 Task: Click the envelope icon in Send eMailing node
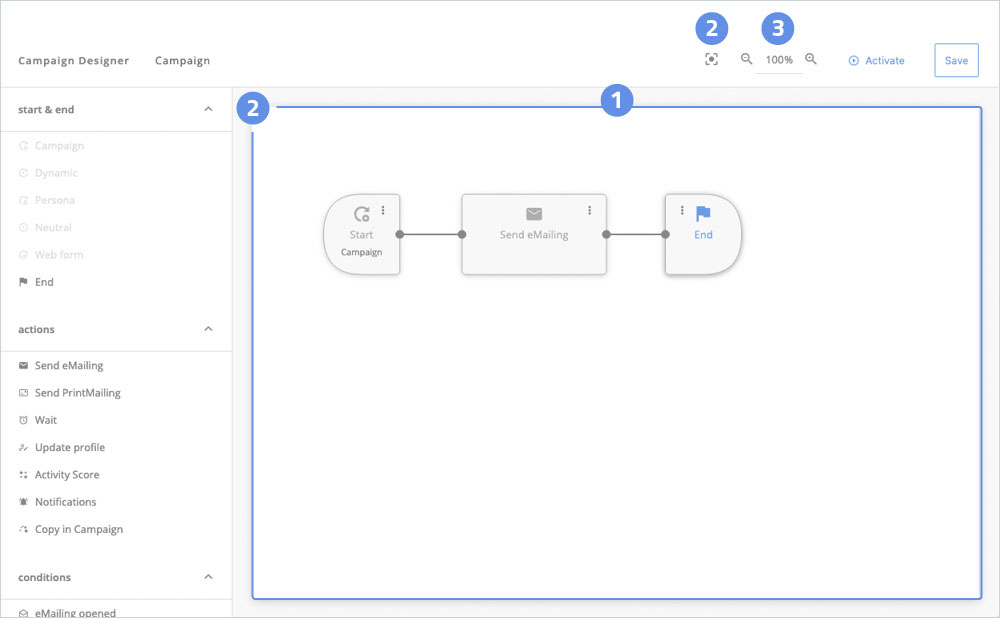[534, 214]
